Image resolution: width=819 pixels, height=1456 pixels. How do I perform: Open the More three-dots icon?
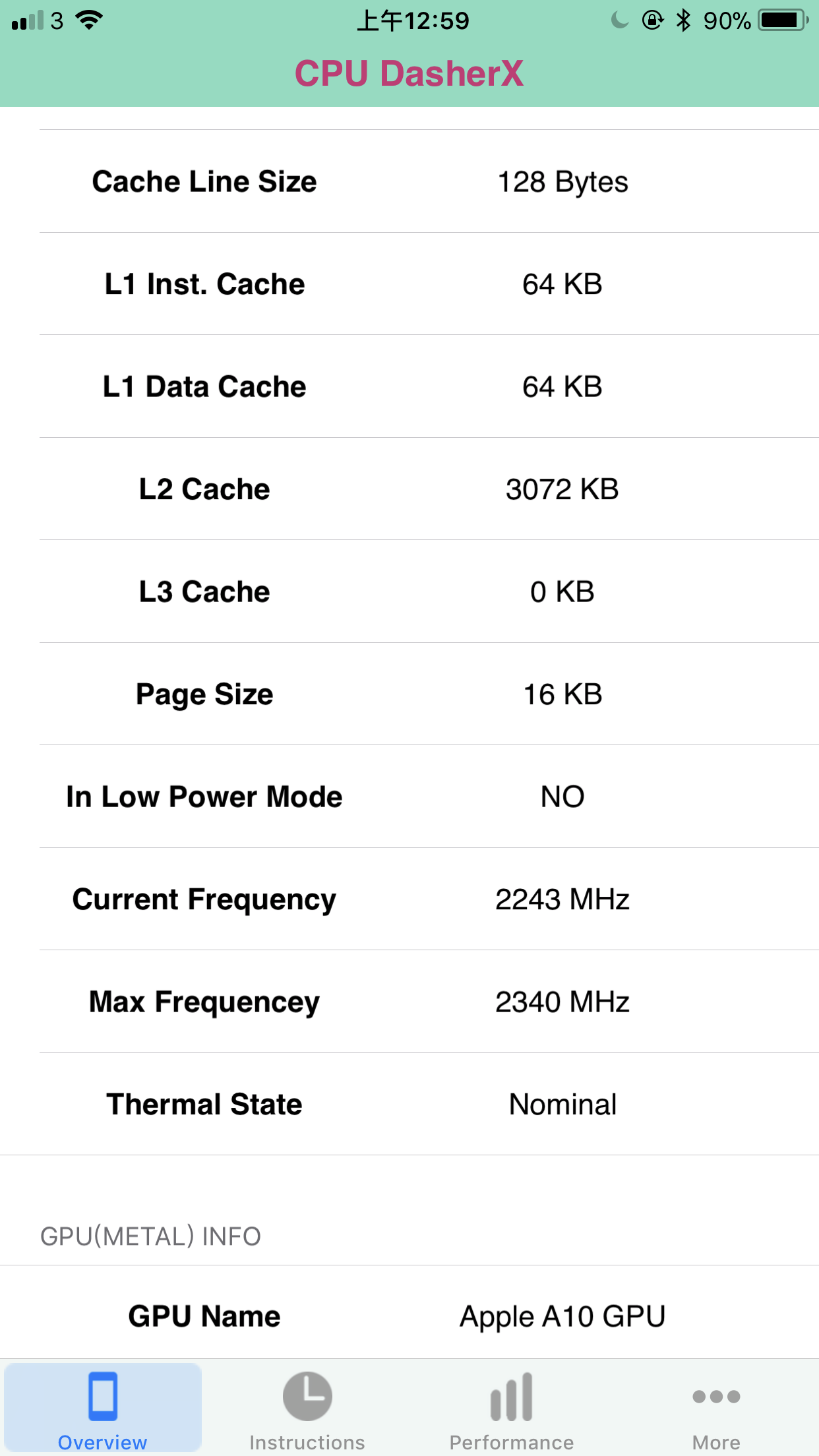(716, 1396)
